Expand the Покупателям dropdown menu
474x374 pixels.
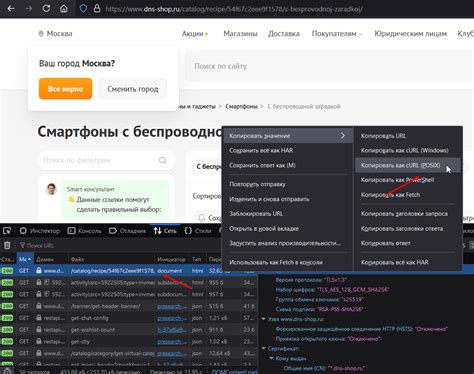pos(337,34)
